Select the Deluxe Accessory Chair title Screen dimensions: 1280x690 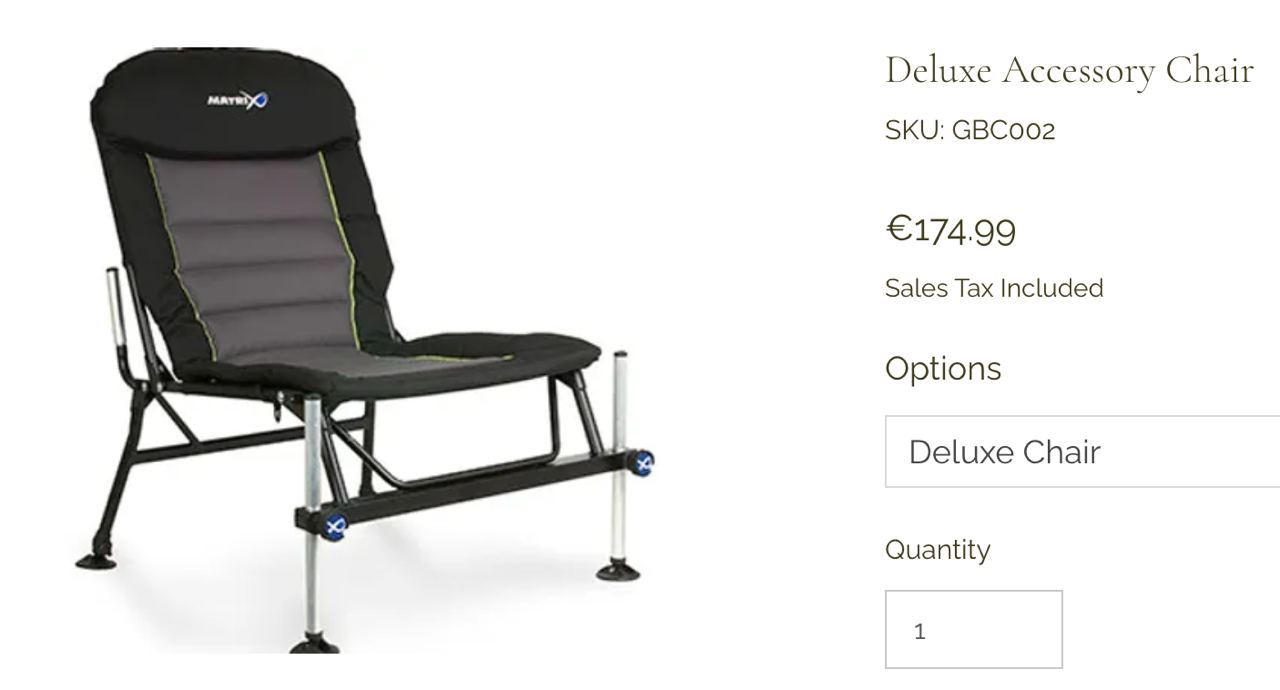pos(1069,70)
